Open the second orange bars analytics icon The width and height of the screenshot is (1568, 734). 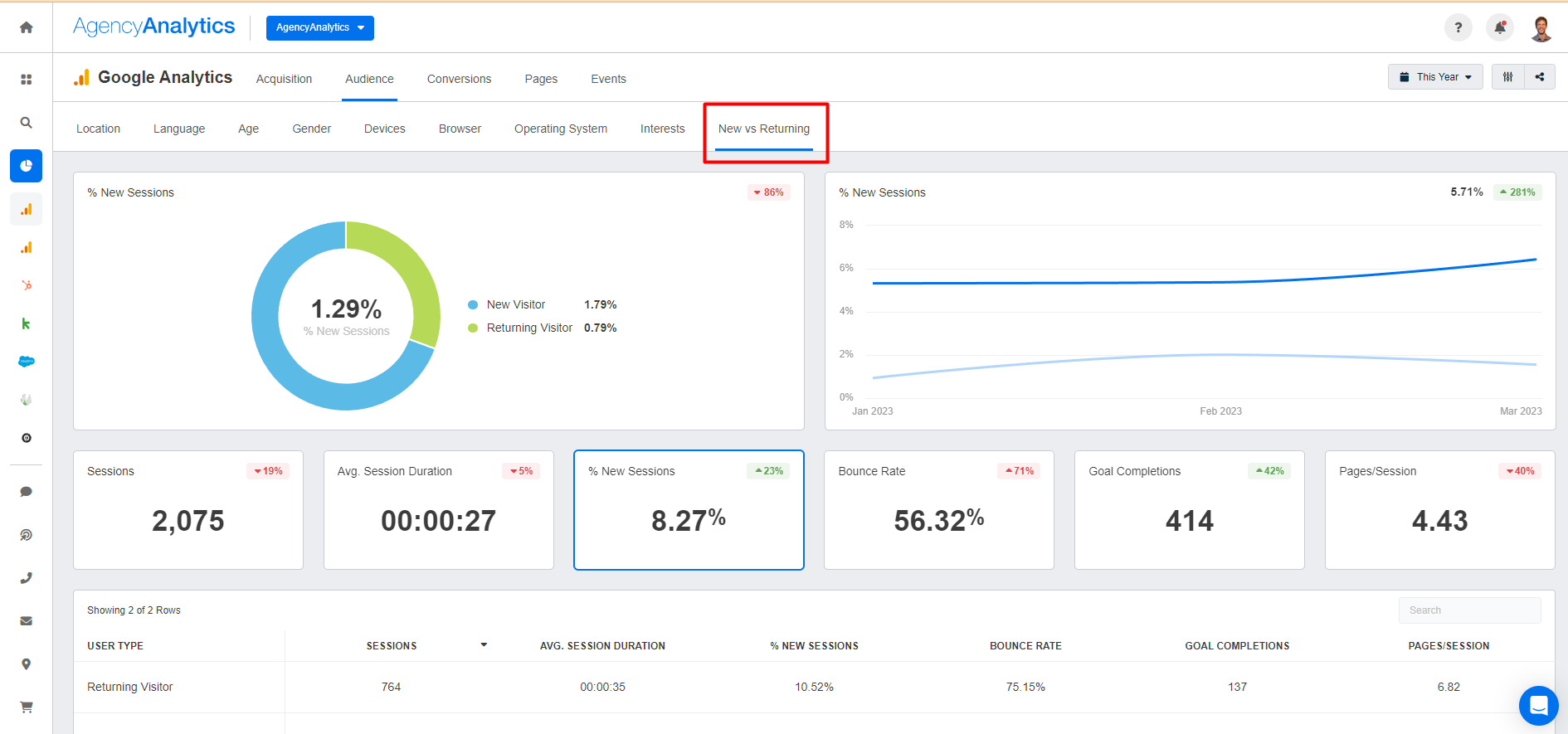pos(27,247)
